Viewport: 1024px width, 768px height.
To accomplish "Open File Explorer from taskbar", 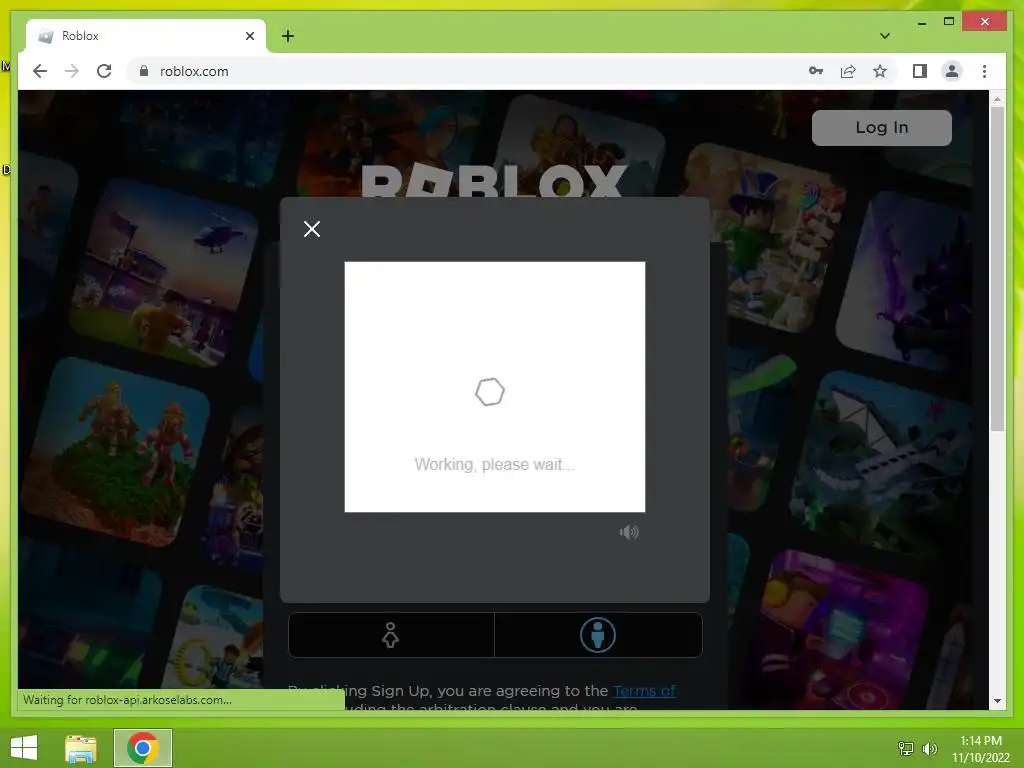I will [x=81, y=748].
